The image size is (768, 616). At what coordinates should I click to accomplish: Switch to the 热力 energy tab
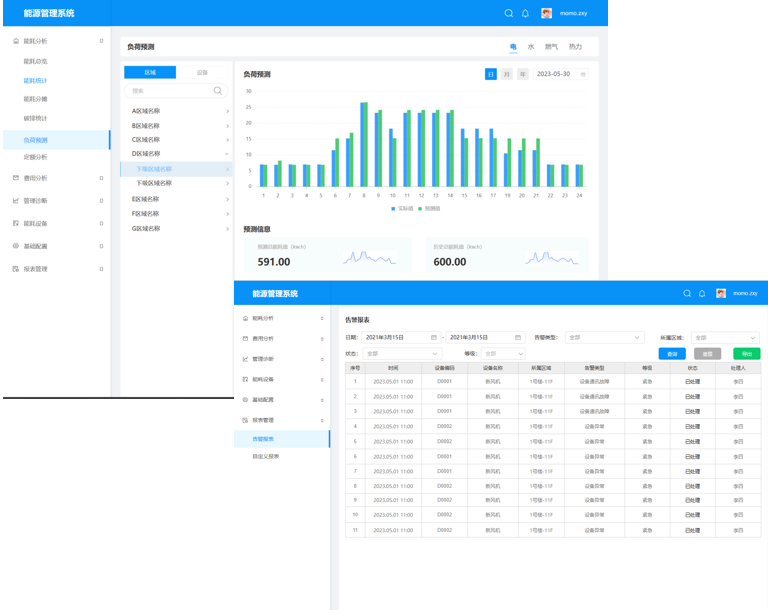tap(575, 47)
